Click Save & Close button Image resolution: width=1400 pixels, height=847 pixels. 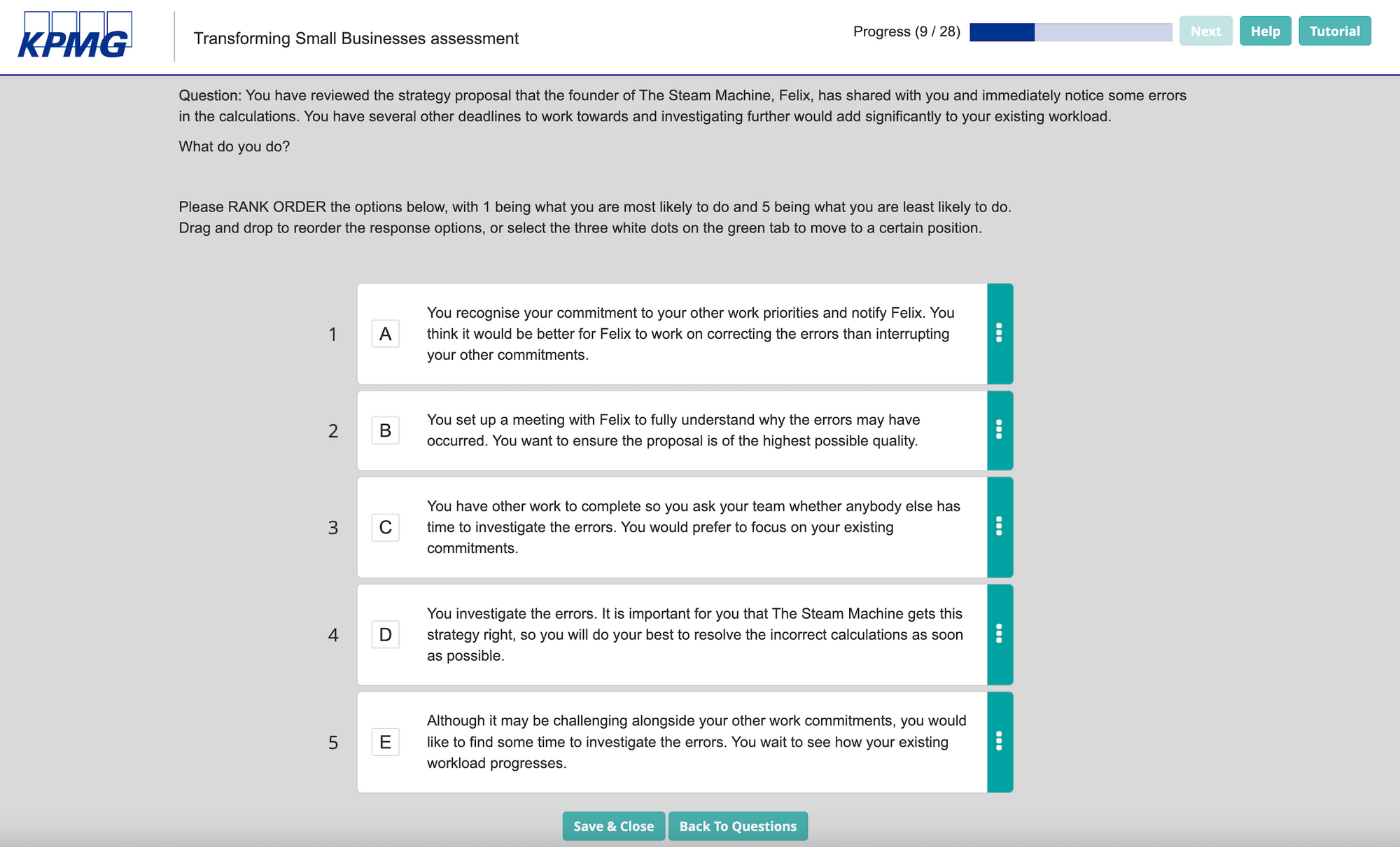pos(614,826)
